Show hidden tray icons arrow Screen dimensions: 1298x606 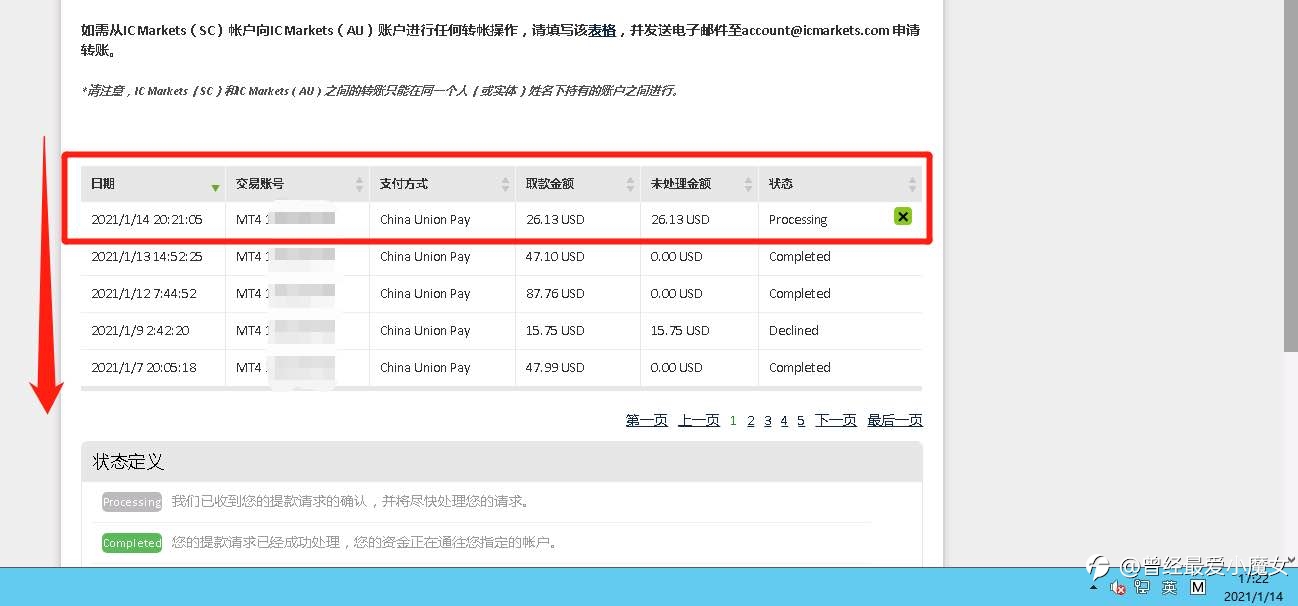pos(1096,588)
